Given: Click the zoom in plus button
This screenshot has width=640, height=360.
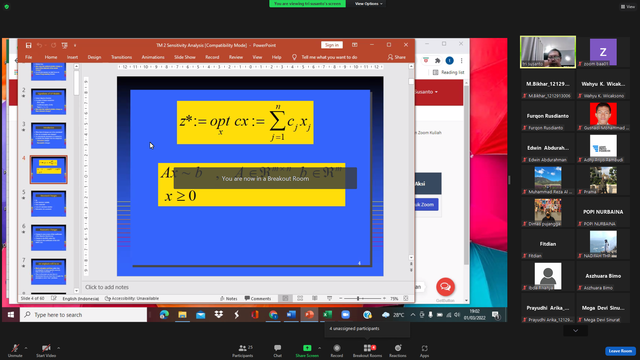Looking at the screenshot, I should [384, 298].
